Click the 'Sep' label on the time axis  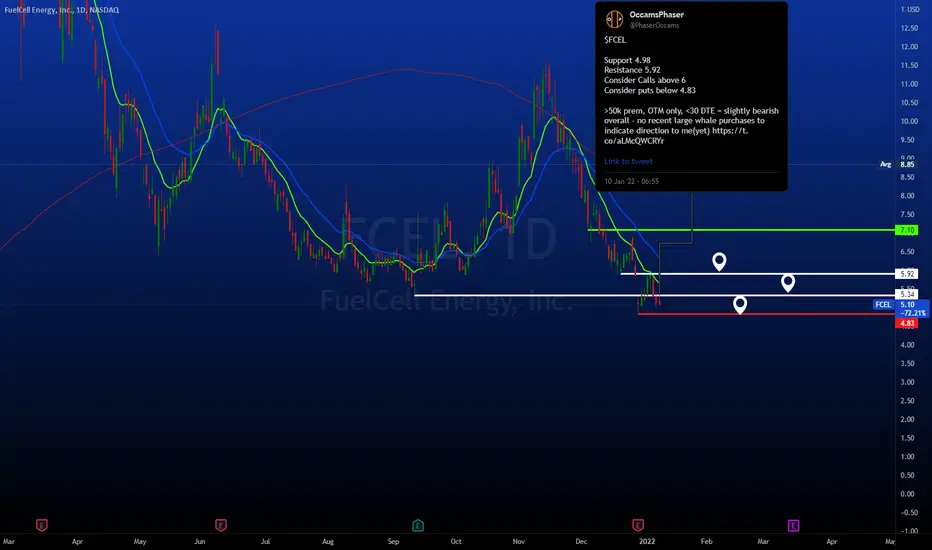click(x=393, y=542)
